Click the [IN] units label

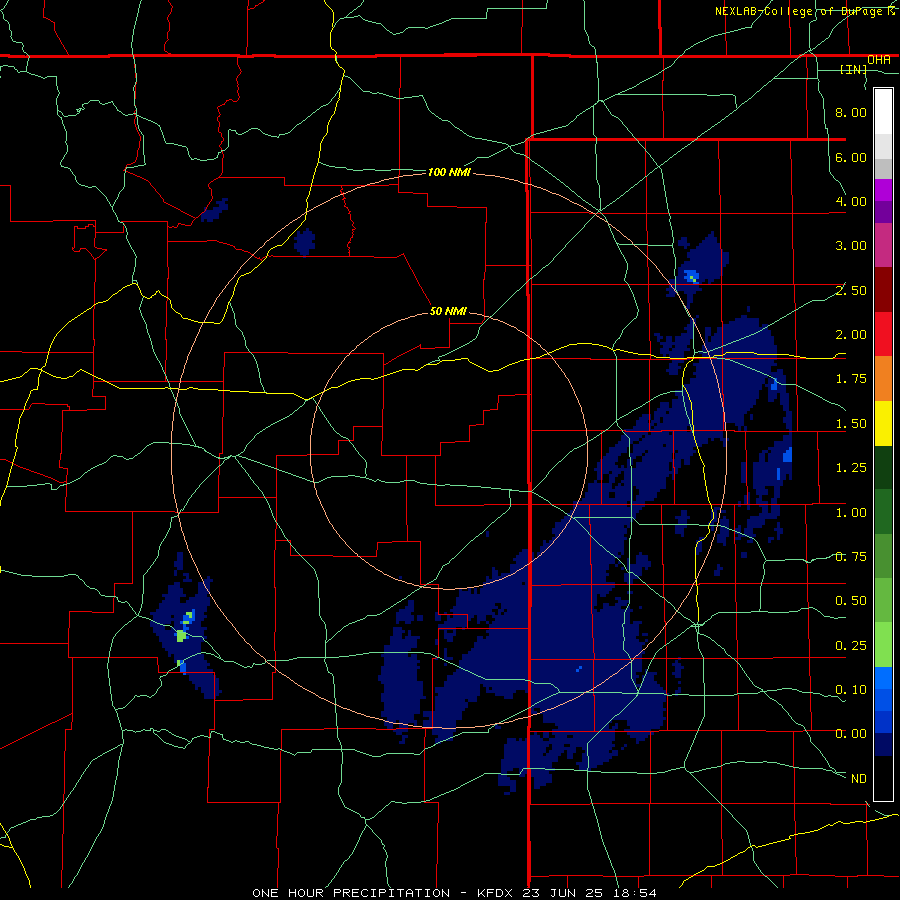coord(854,69)
